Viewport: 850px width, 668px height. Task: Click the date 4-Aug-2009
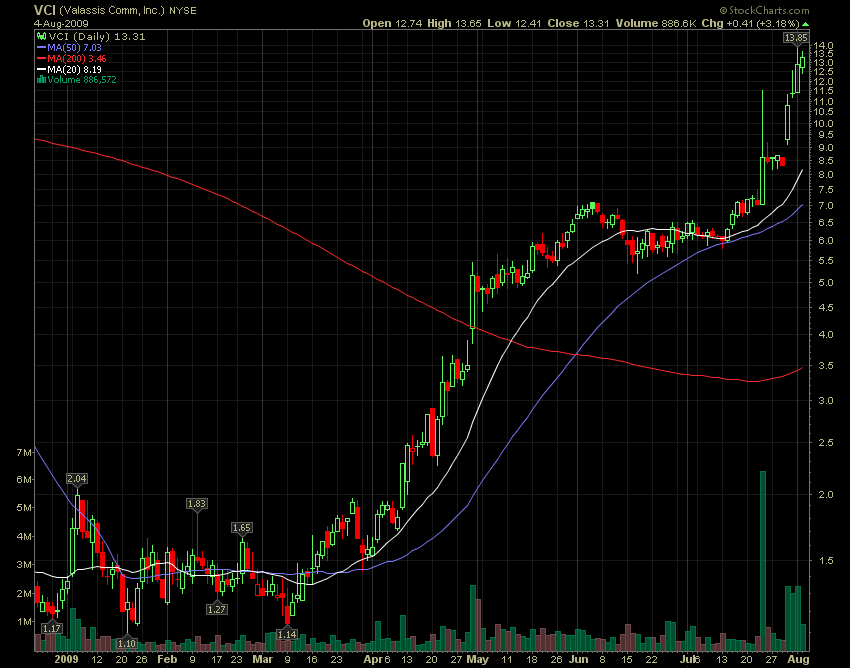pyautogui.click(x=61, y=24)
